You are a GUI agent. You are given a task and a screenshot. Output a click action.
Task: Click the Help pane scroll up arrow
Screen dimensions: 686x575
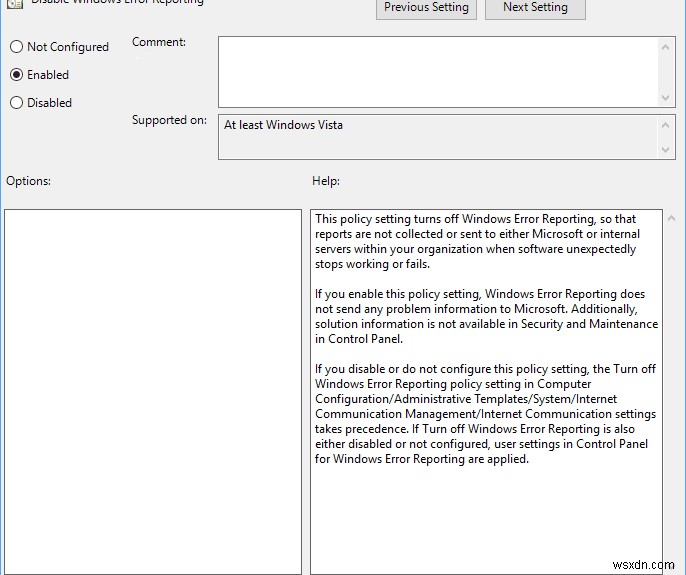point(672,218)
